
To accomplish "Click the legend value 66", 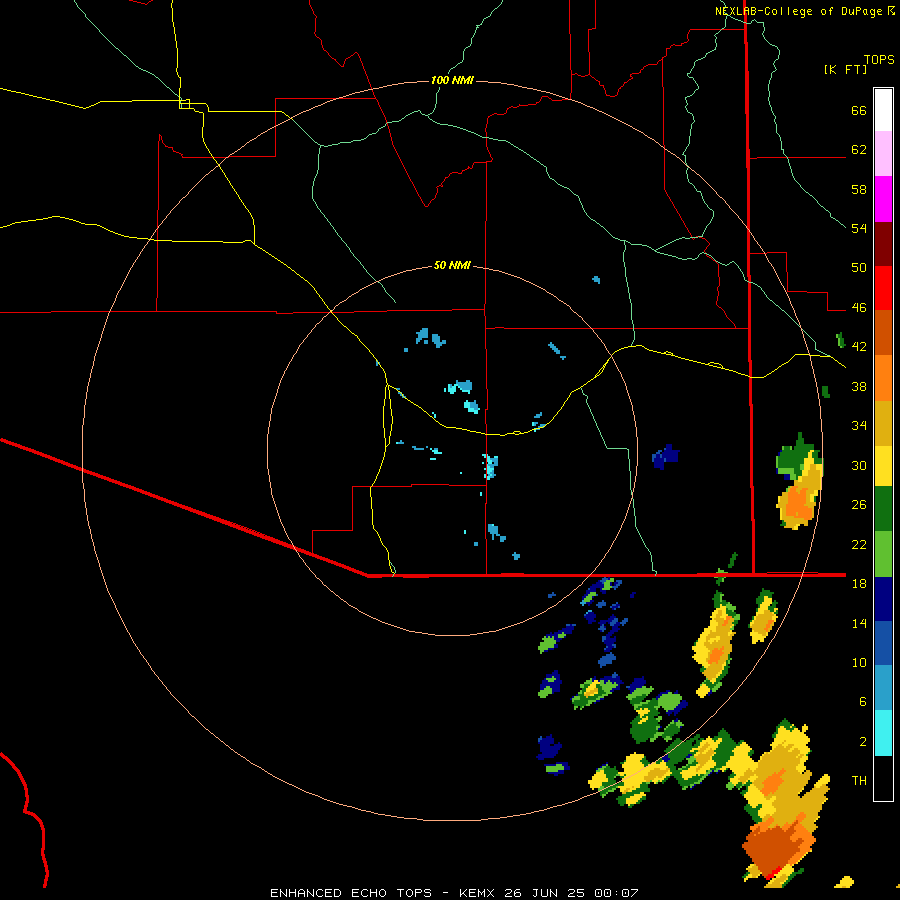I will pyautogui.click(x=859, y=111).
